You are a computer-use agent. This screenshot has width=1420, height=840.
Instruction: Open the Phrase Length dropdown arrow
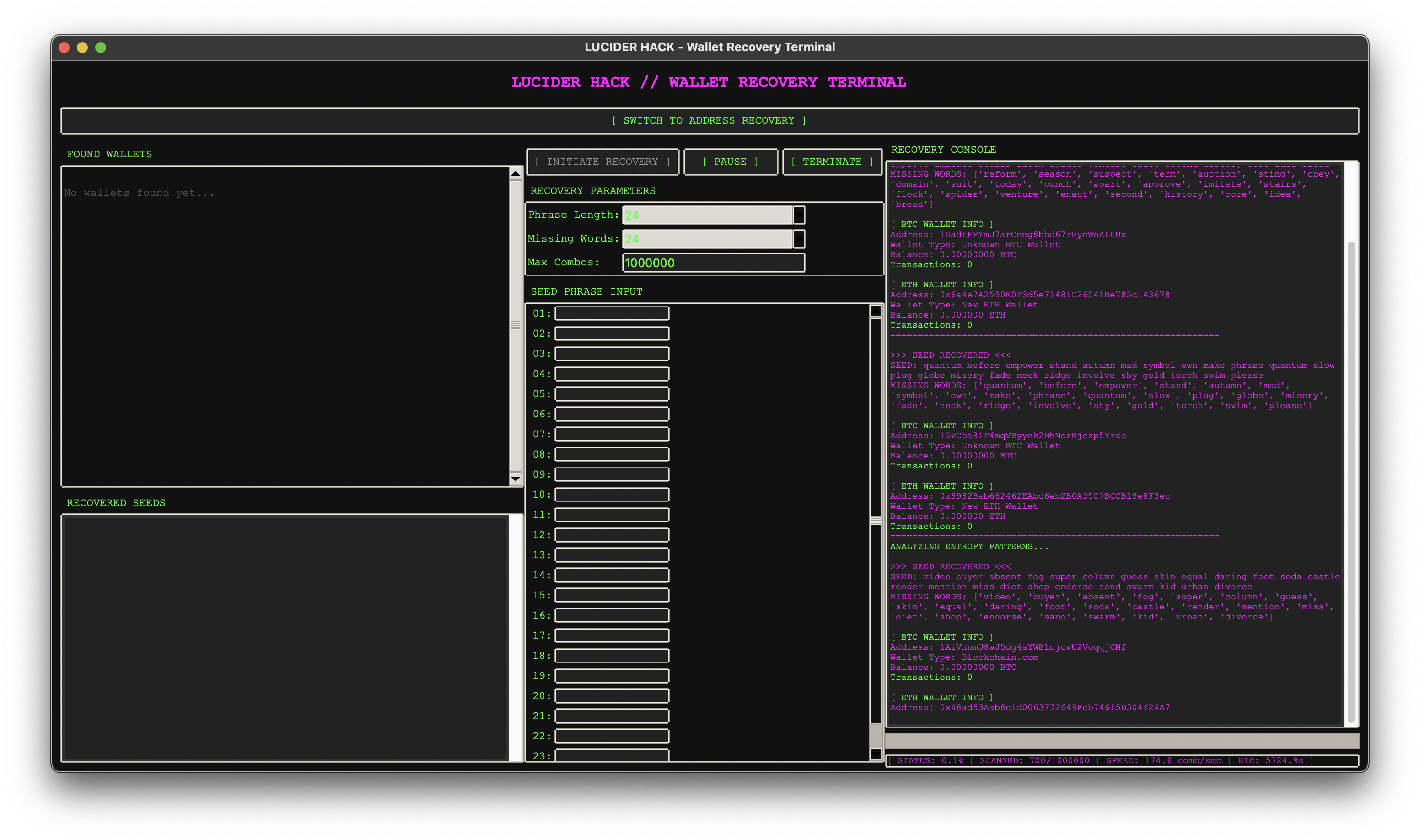799,215
